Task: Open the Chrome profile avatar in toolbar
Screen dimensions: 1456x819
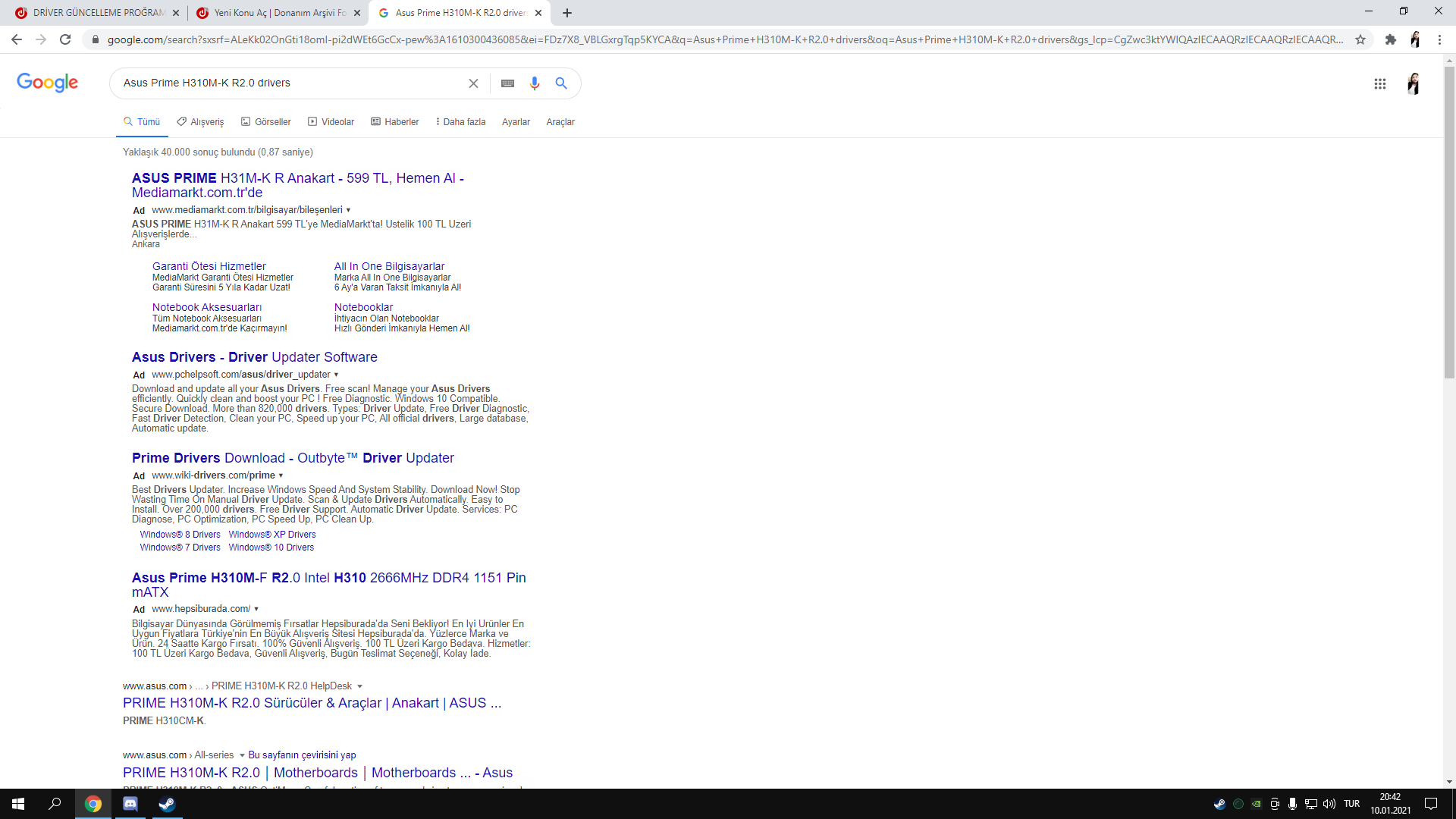Action: pos(1415,39)
